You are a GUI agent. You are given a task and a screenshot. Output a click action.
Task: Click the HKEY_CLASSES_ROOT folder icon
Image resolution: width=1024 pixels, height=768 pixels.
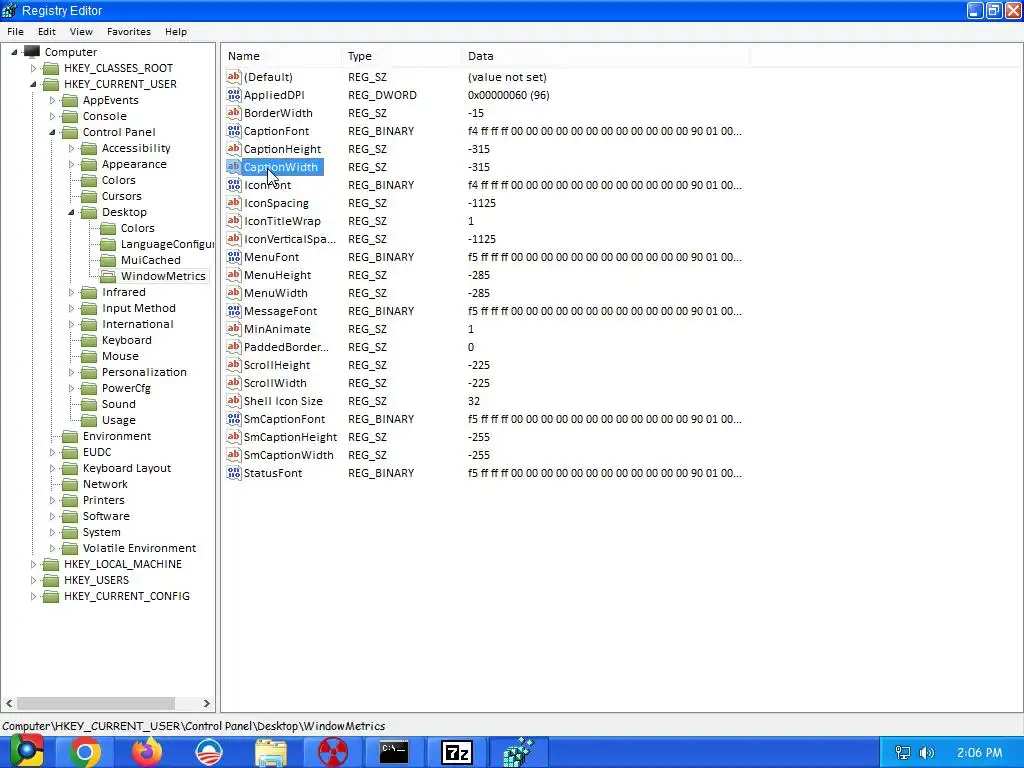click(51, 68)
